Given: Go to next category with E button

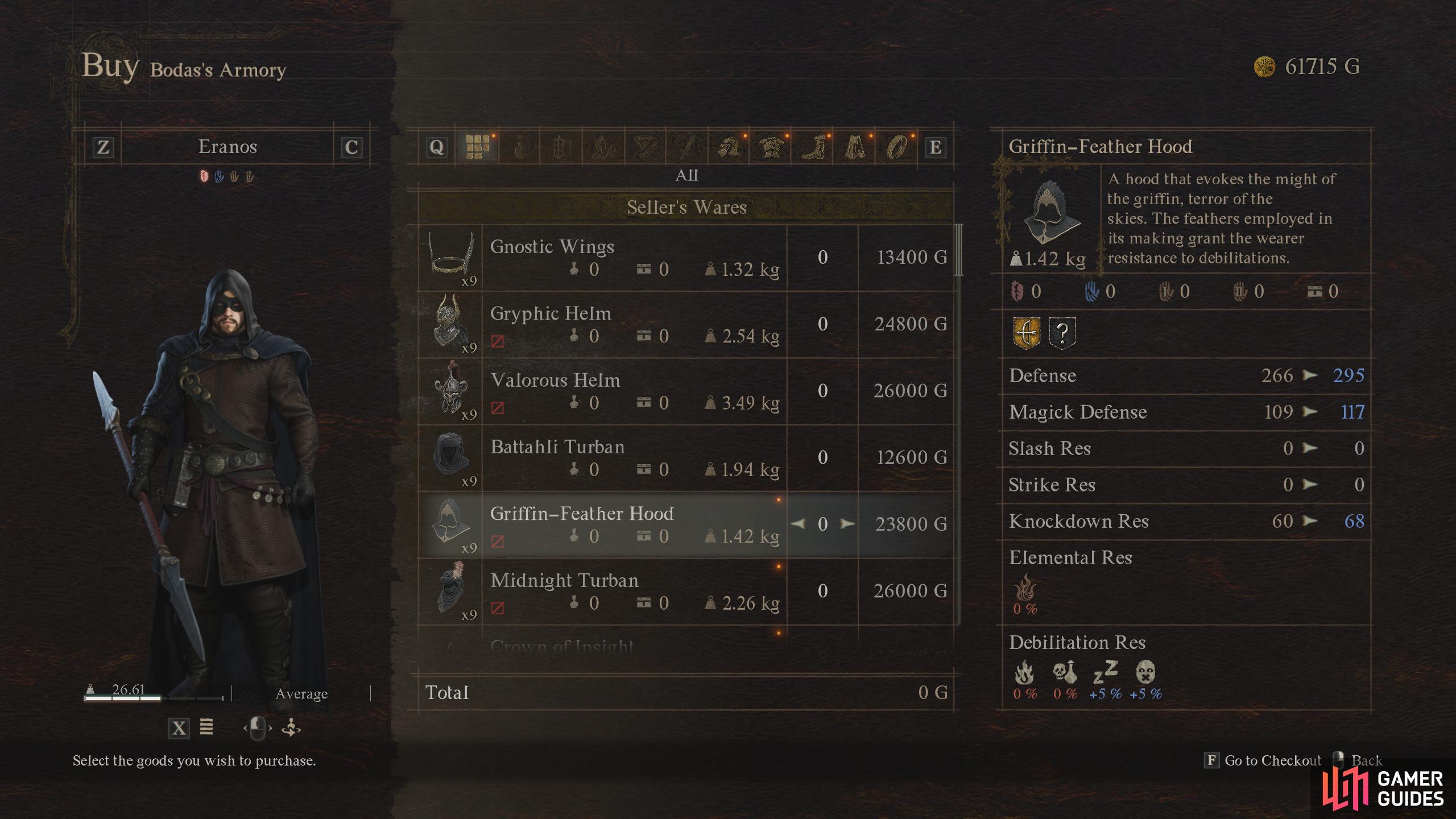Looking at the screenshot, I should click(x=935, y=148).
